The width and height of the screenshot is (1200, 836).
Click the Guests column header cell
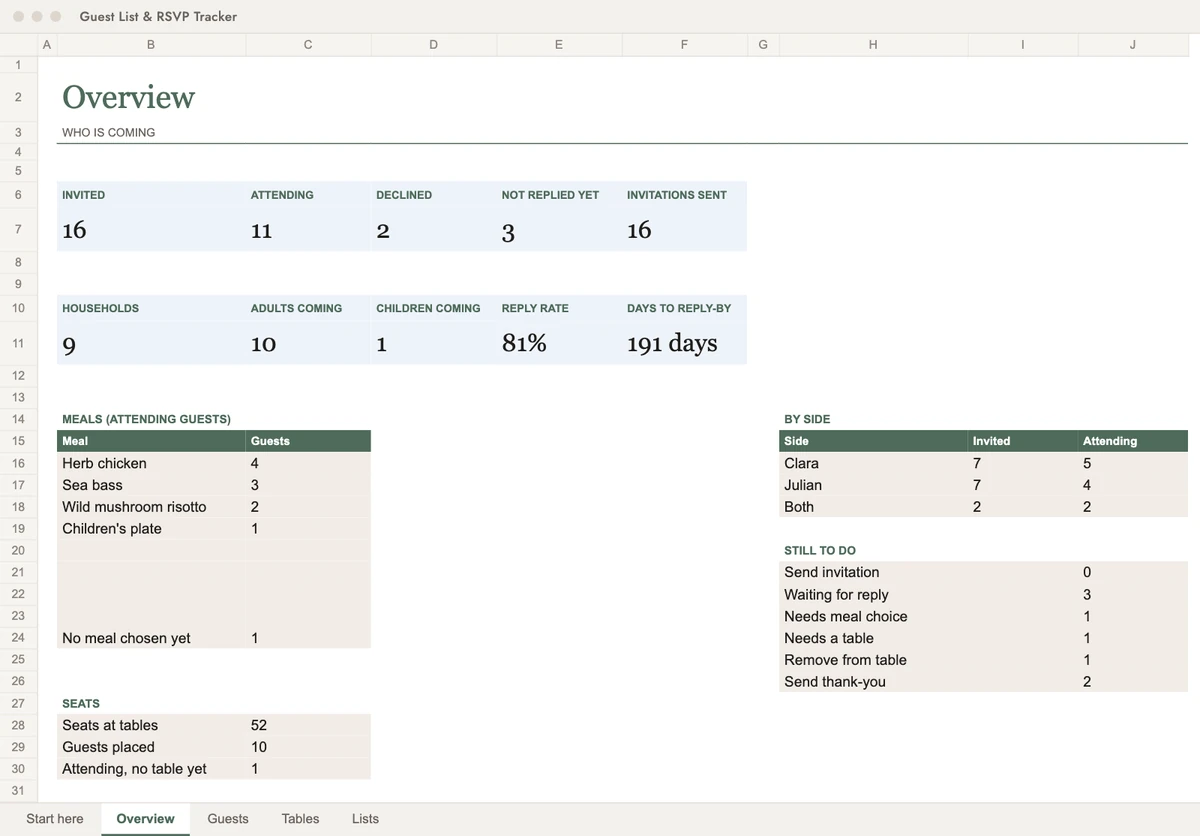308,441
